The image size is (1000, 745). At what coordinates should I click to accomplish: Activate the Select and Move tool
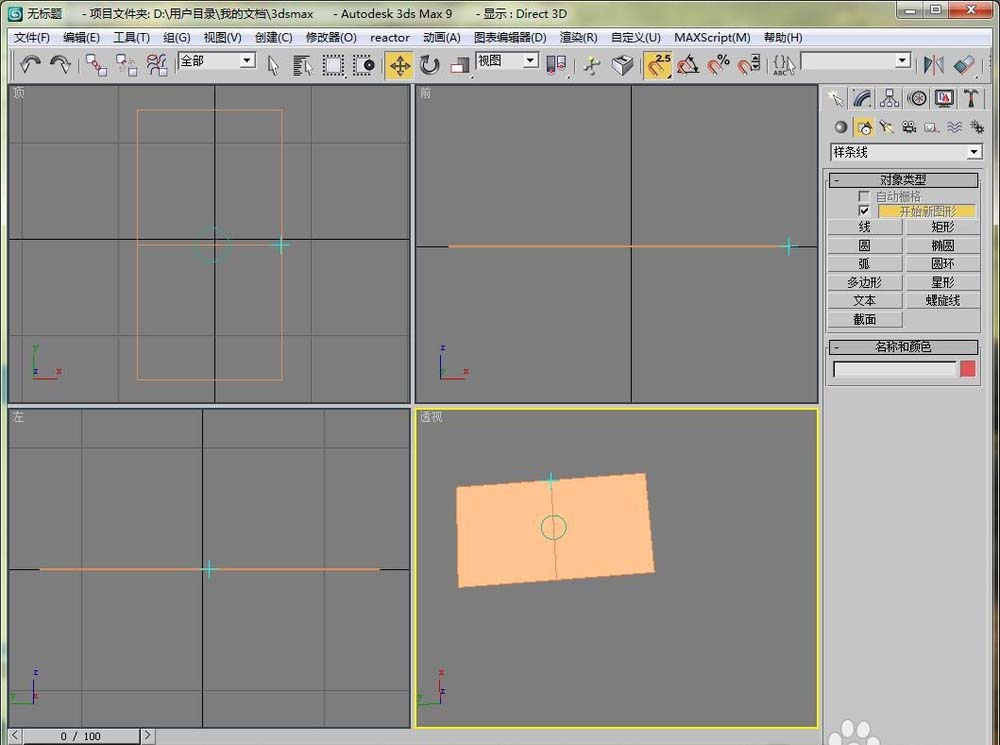point(400,65)
